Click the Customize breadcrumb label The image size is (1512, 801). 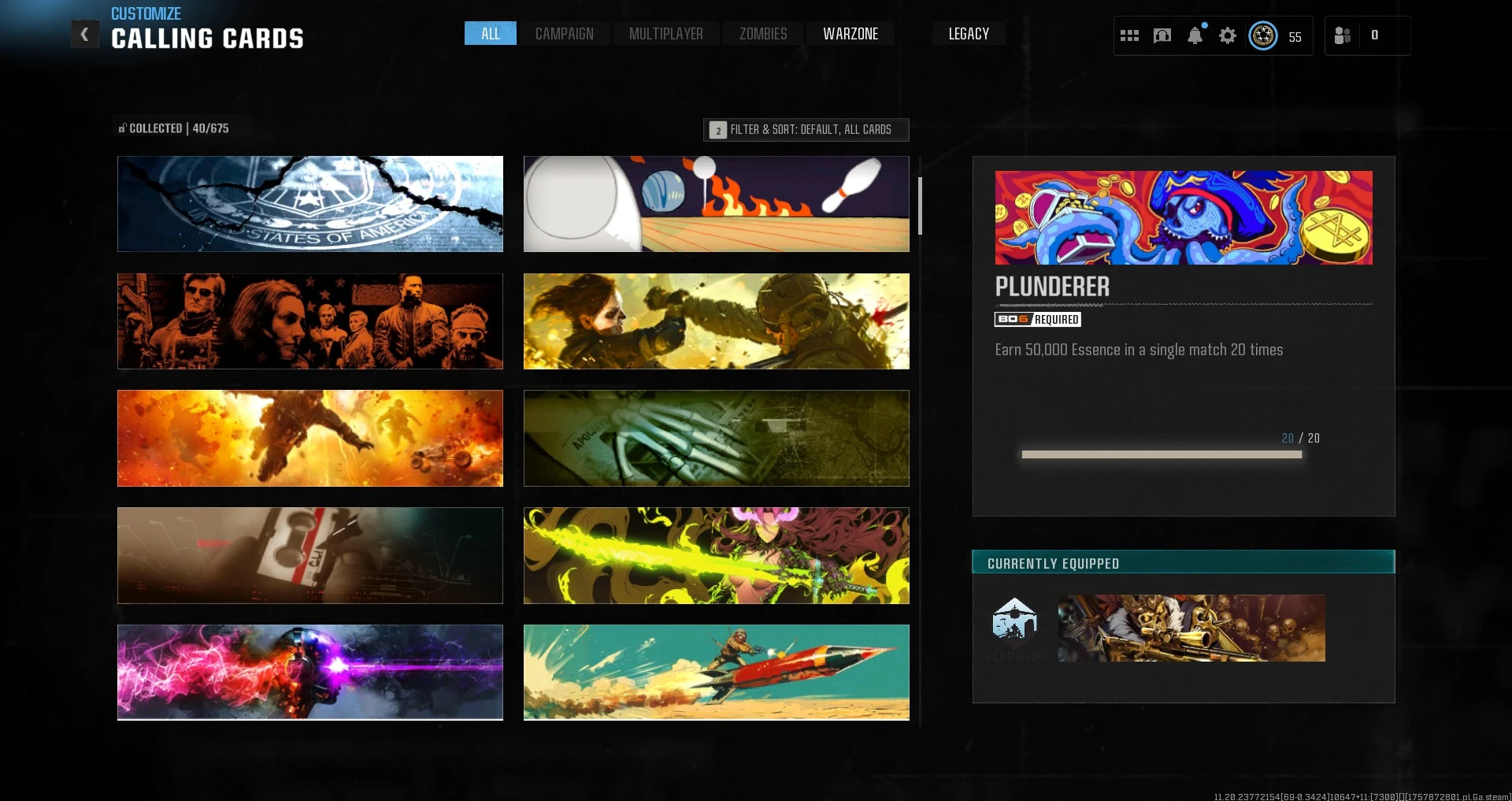[x=146, y=13]
